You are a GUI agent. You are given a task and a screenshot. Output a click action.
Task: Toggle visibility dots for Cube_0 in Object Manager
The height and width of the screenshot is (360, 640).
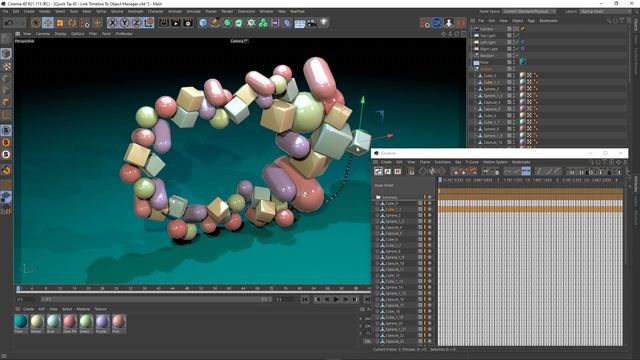tap(514, 76)
